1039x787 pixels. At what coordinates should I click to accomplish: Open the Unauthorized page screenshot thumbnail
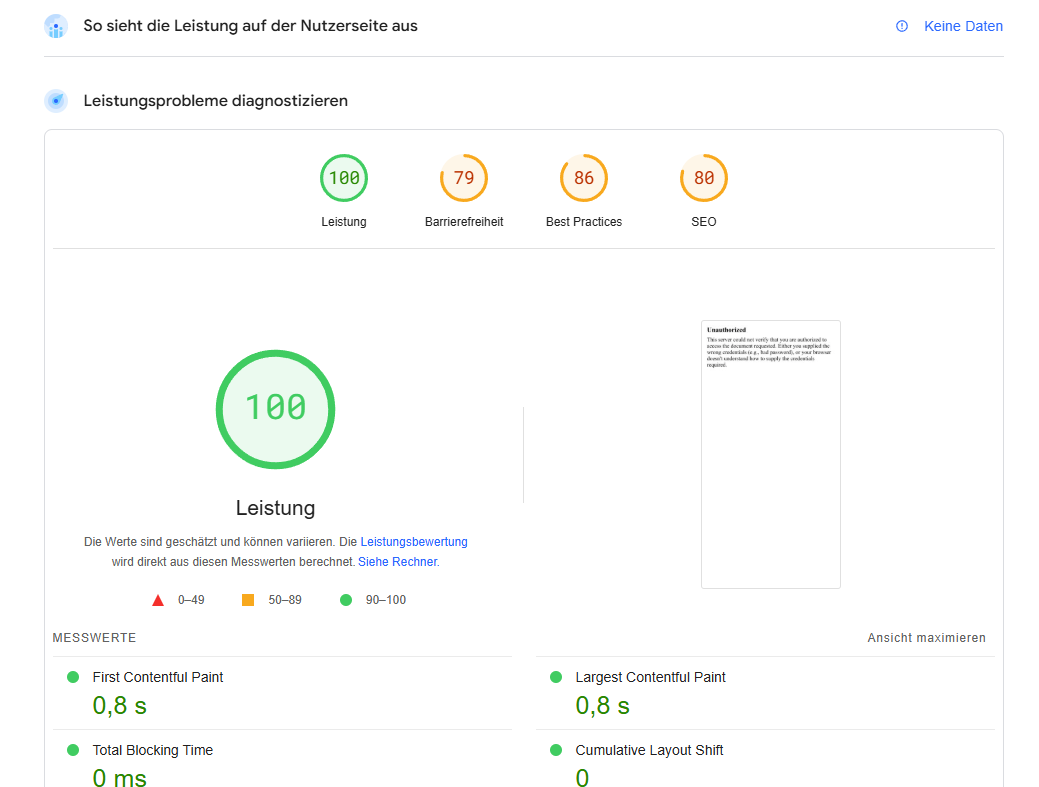point(771,454)
